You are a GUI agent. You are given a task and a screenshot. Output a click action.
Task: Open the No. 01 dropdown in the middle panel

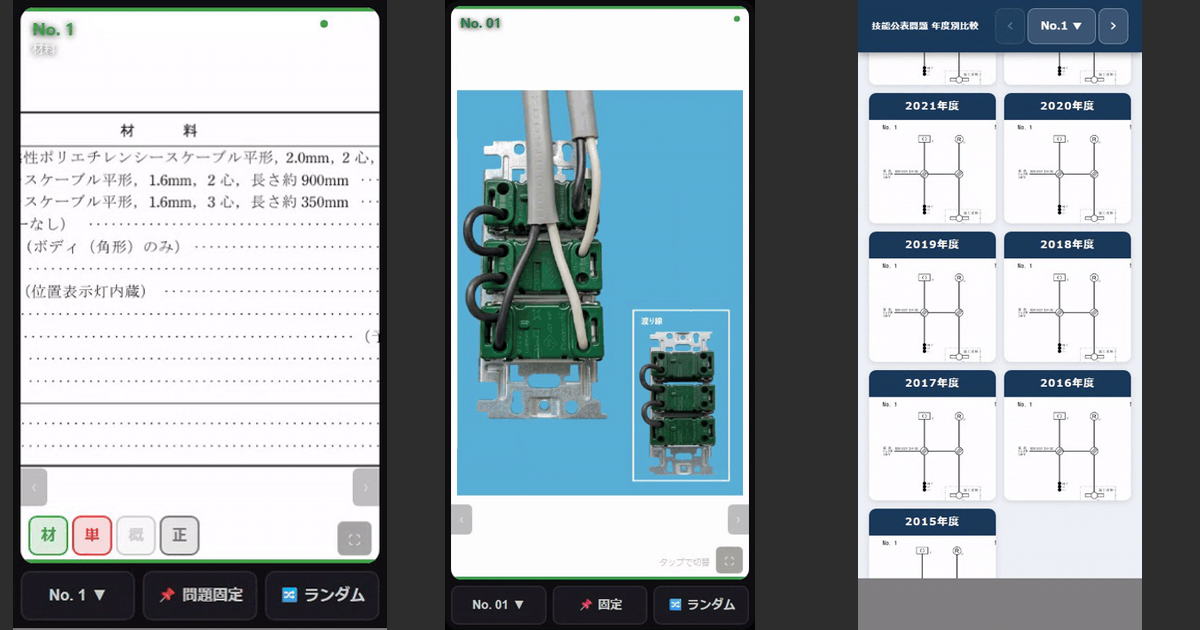pyautogui.click(x=499, y=605)
